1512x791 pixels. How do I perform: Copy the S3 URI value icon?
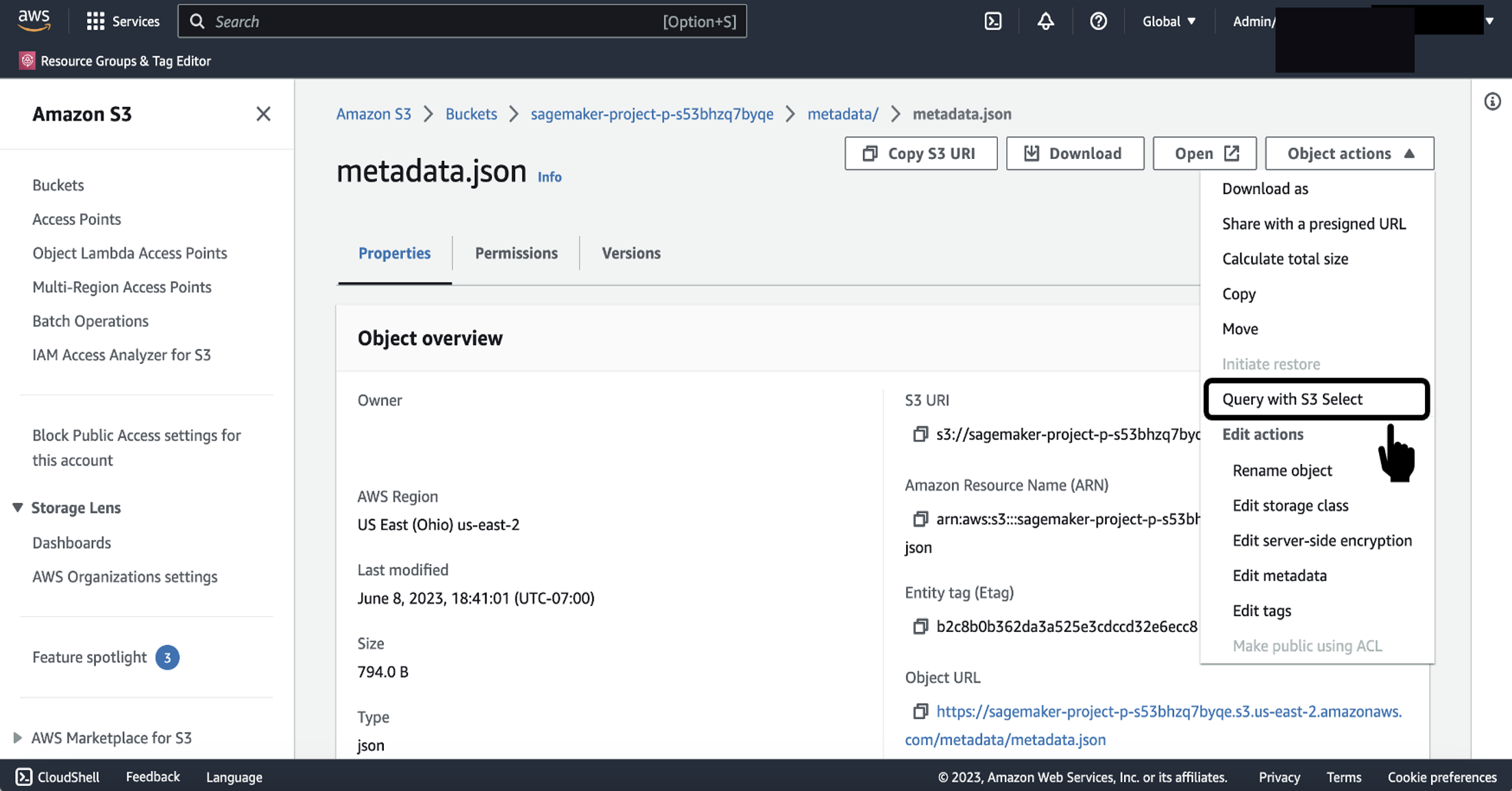point(920,434)
